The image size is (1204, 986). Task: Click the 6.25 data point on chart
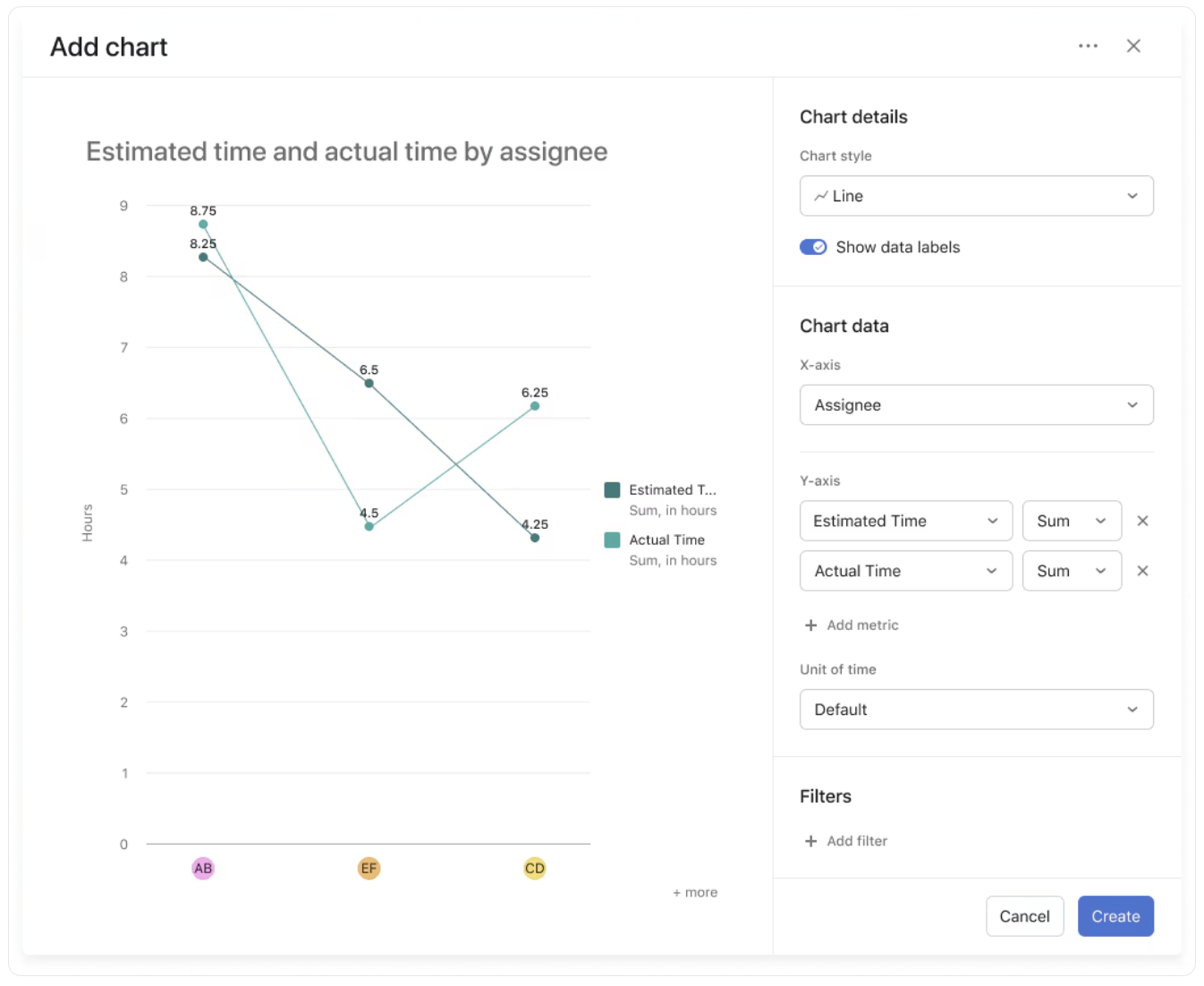point(535,406)
